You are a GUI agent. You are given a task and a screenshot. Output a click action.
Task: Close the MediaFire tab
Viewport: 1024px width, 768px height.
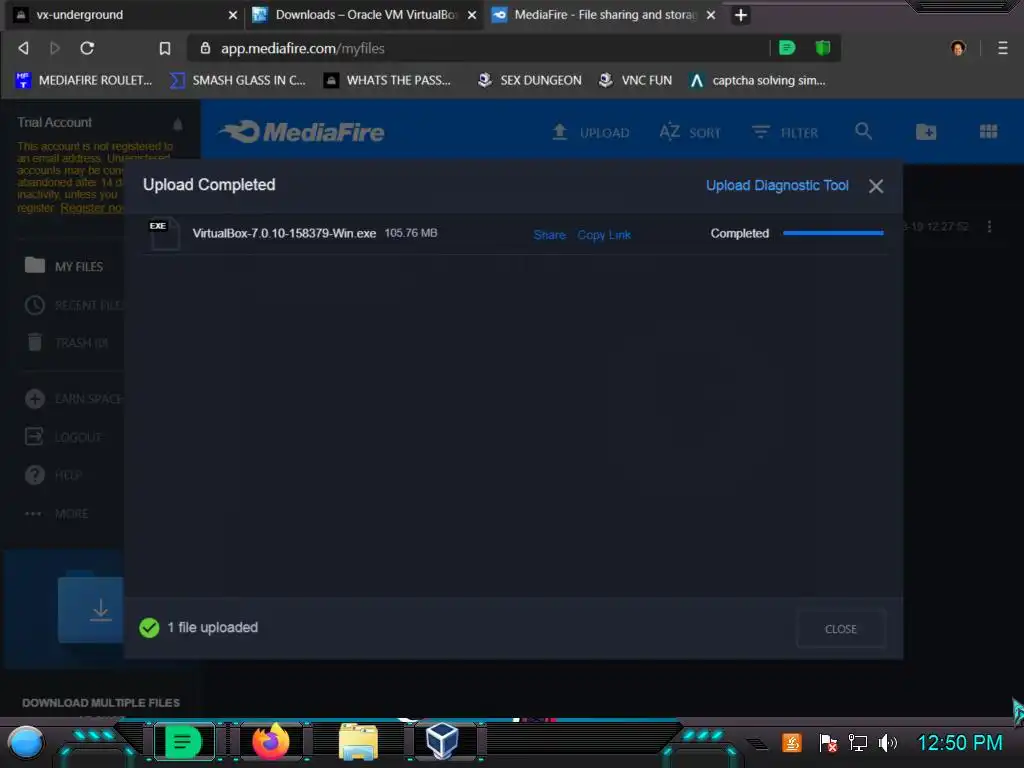[711, 15]
